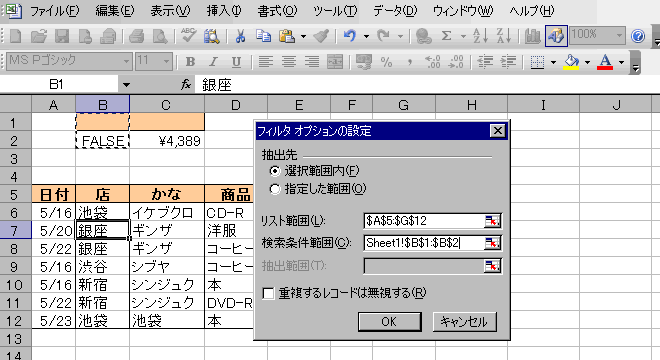Viewport: 660px width, 360px height.
Task: Align text right
Action: click(x=311, y=62)
